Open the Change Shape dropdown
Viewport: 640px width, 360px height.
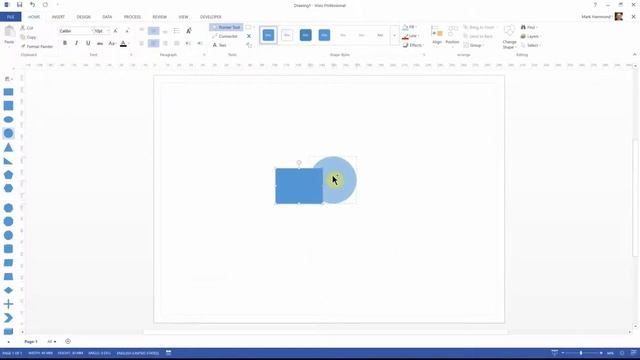pyautogui.click(x=509, y=37)
